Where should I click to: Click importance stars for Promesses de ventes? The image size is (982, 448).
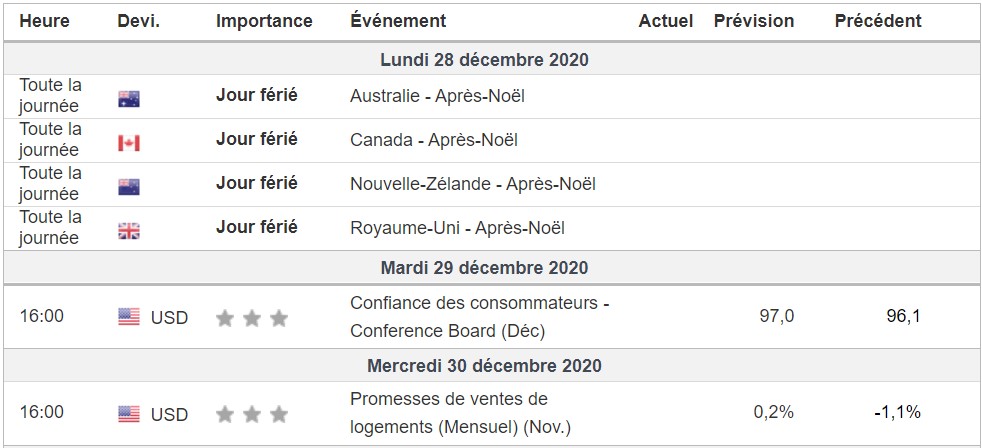(252, 414)
